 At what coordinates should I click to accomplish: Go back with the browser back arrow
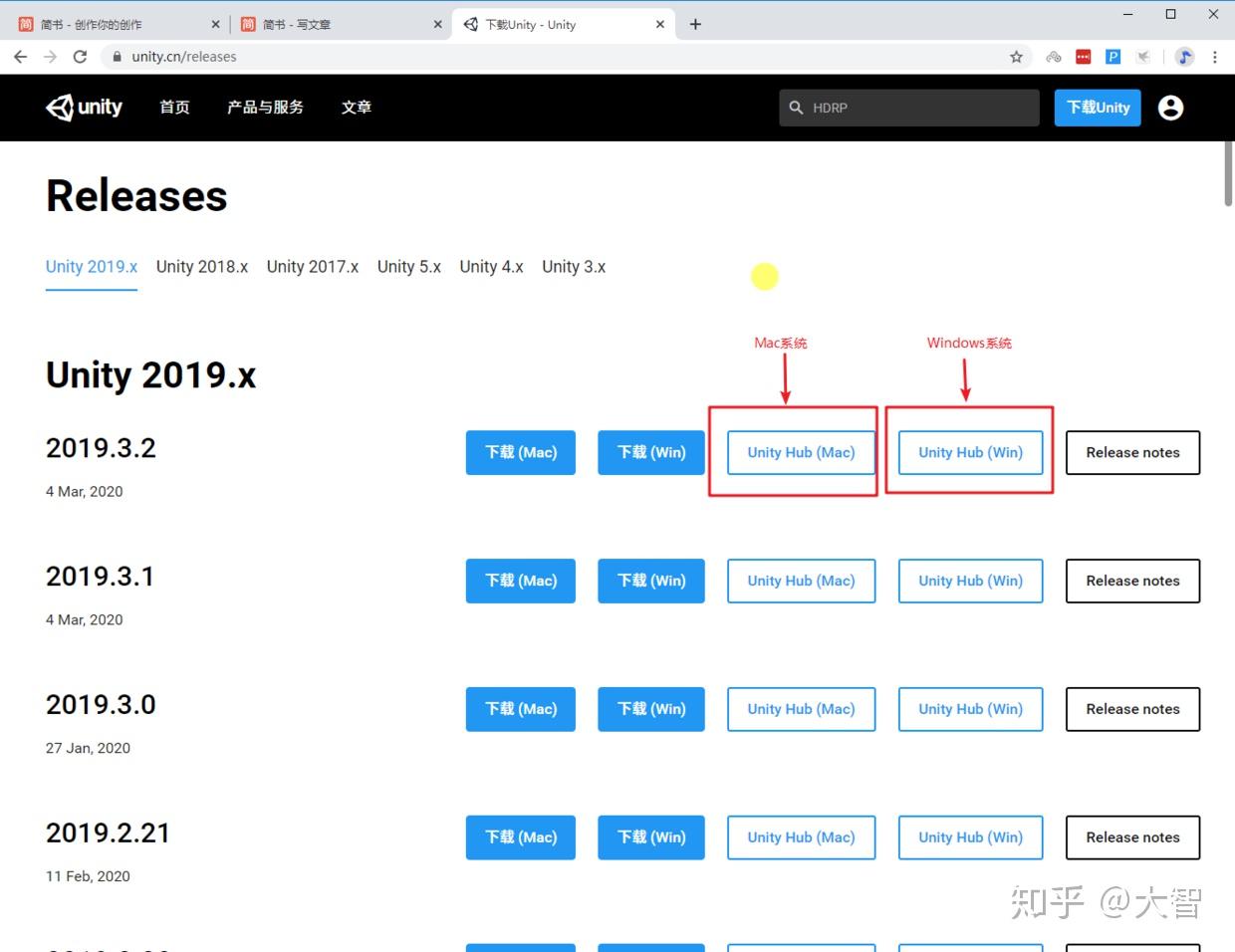click(x=21, y=57)
